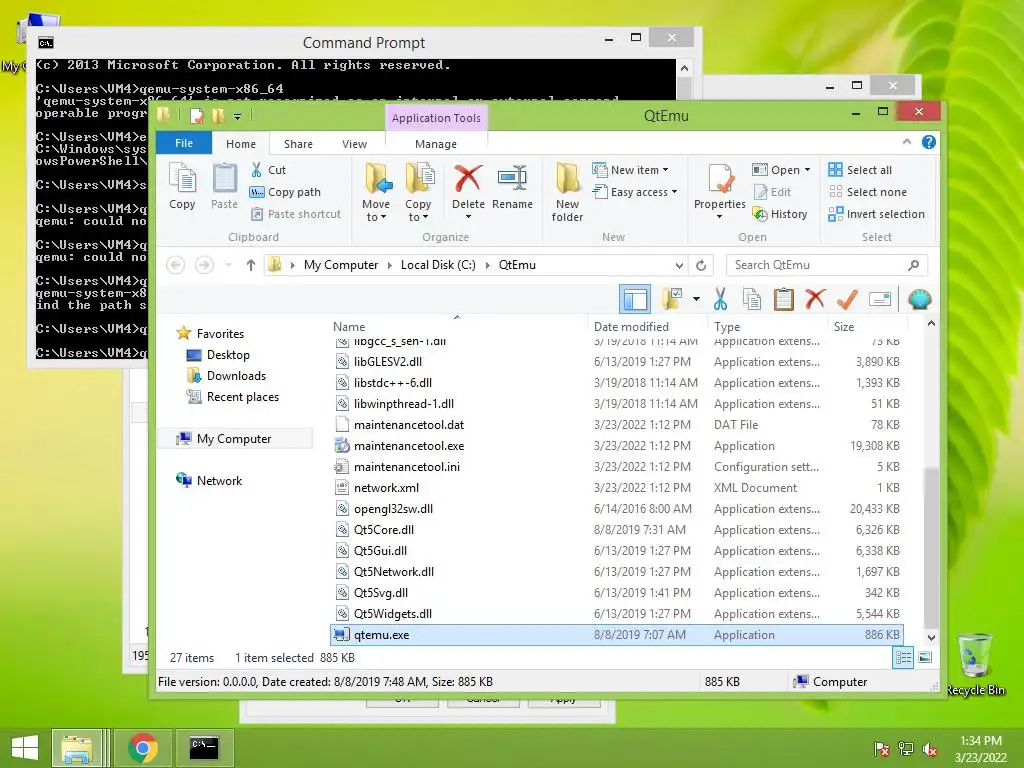
Task: Open the Windows Start button
Action: click(x=24, y=748)
